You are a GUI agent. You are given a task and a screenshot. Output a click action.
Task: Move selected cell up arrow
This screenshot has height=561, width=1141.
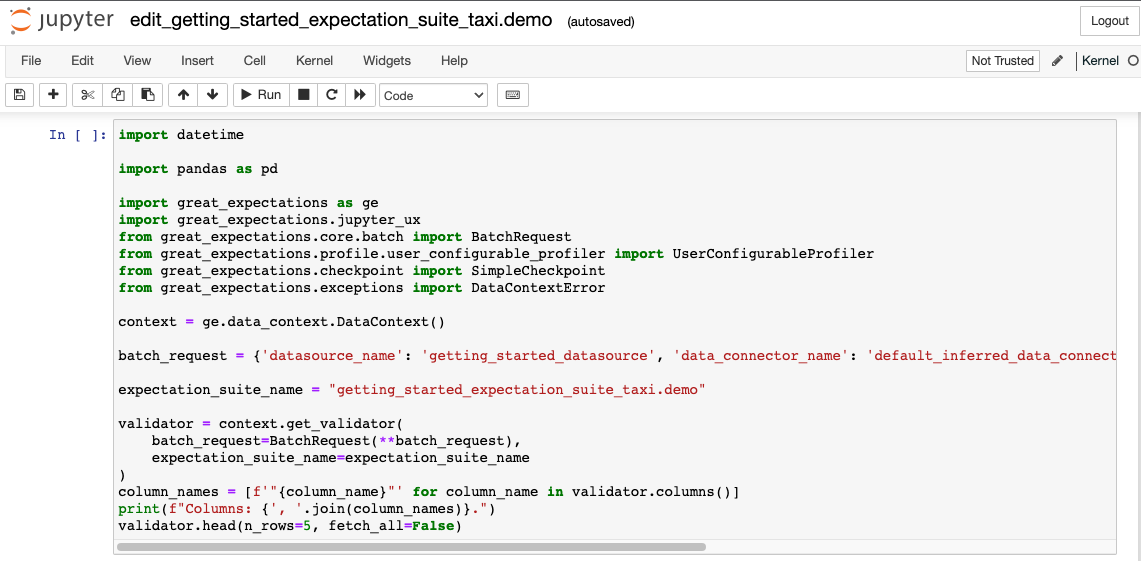[183, 95]
